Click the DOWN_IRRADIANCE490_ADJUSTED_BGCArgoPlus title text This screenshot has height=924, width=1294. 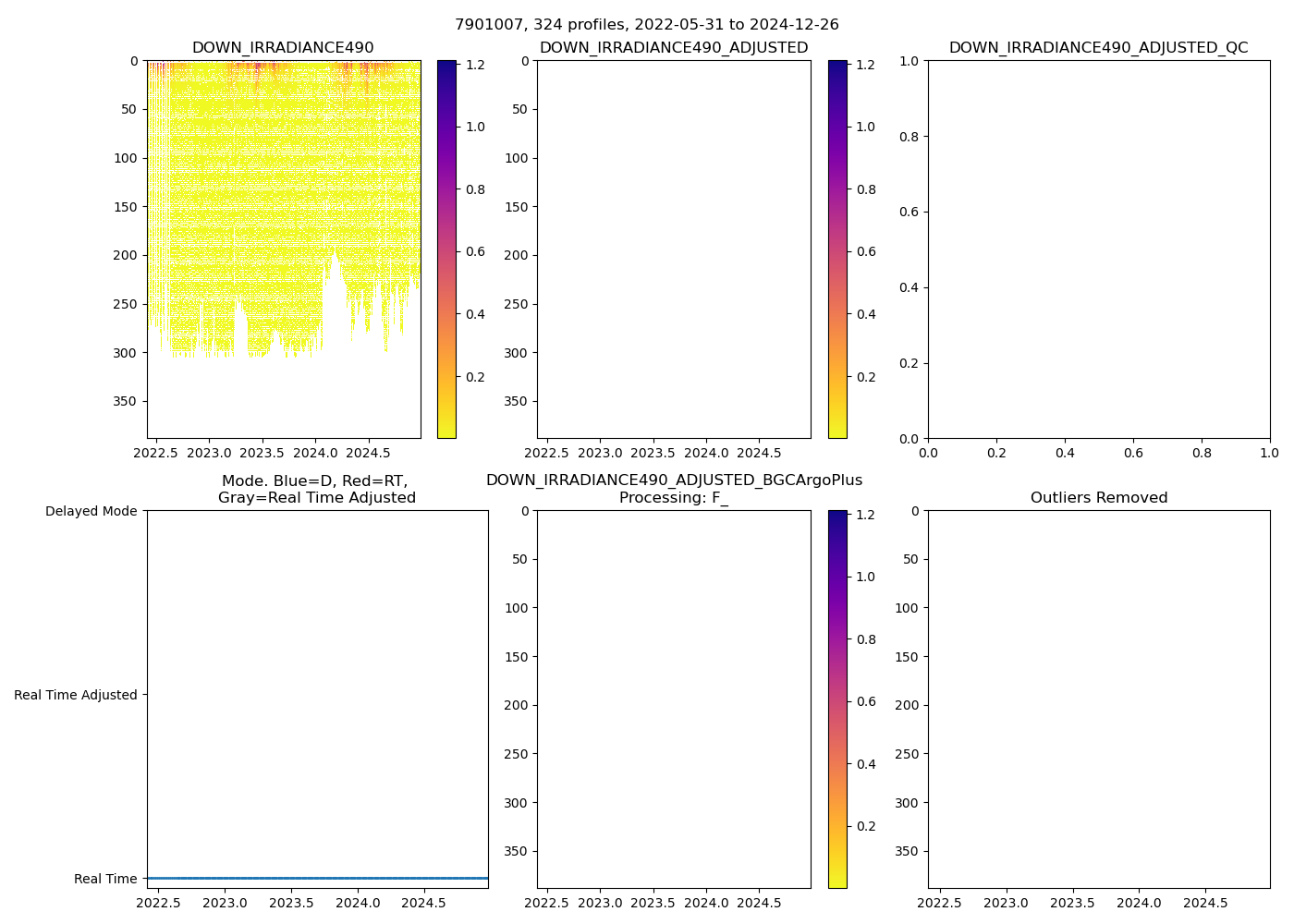click(x=674, y=480)
